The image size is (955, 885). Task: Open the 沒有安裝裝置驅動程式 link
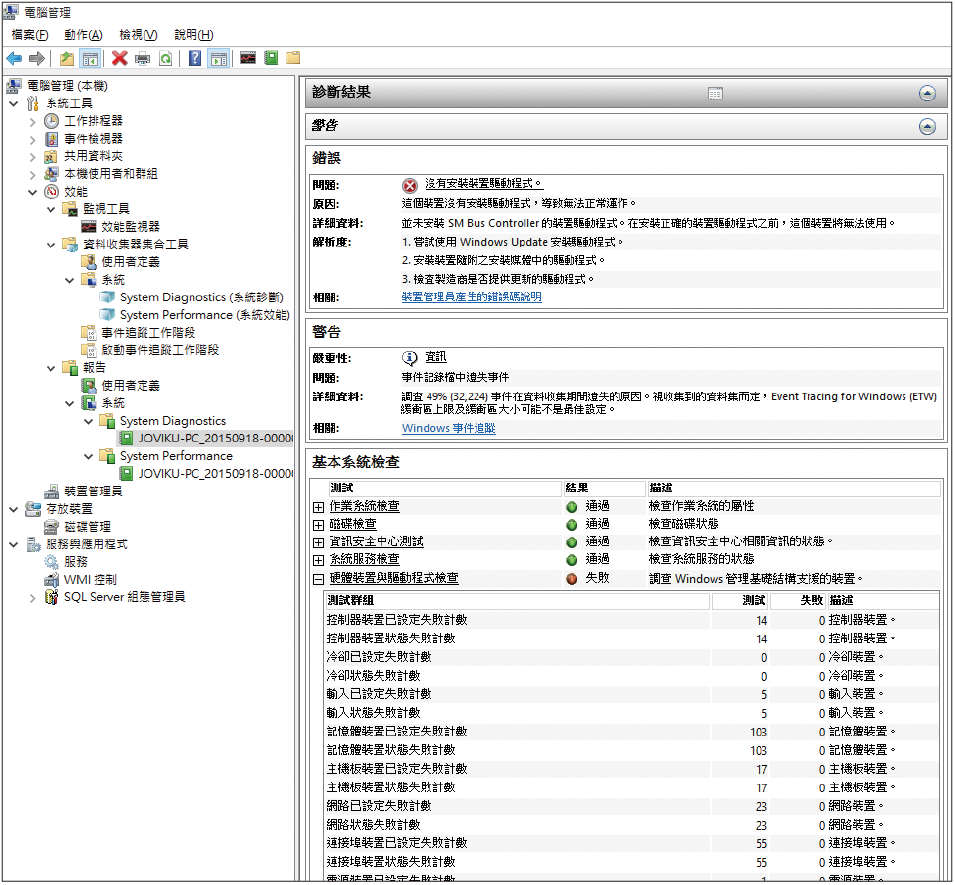[x=484, y=183]
